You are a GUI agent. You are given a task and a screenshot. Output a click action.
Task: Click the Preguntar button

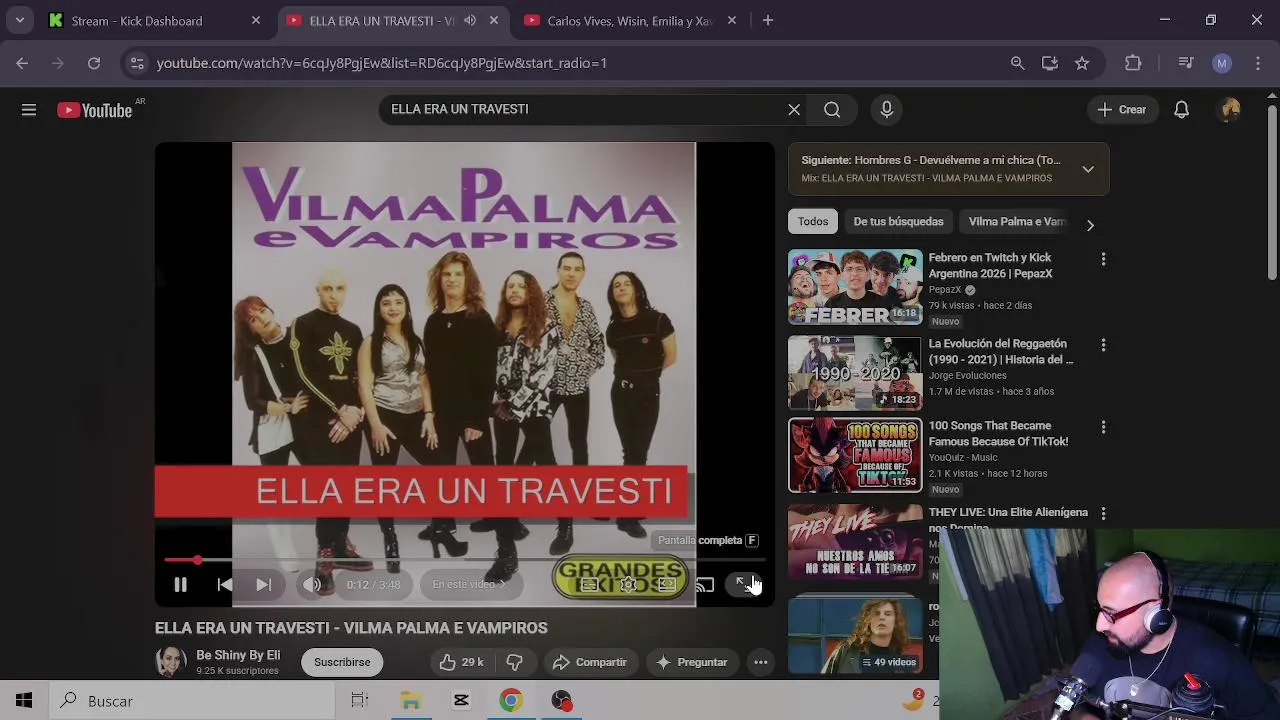[692, 662]
